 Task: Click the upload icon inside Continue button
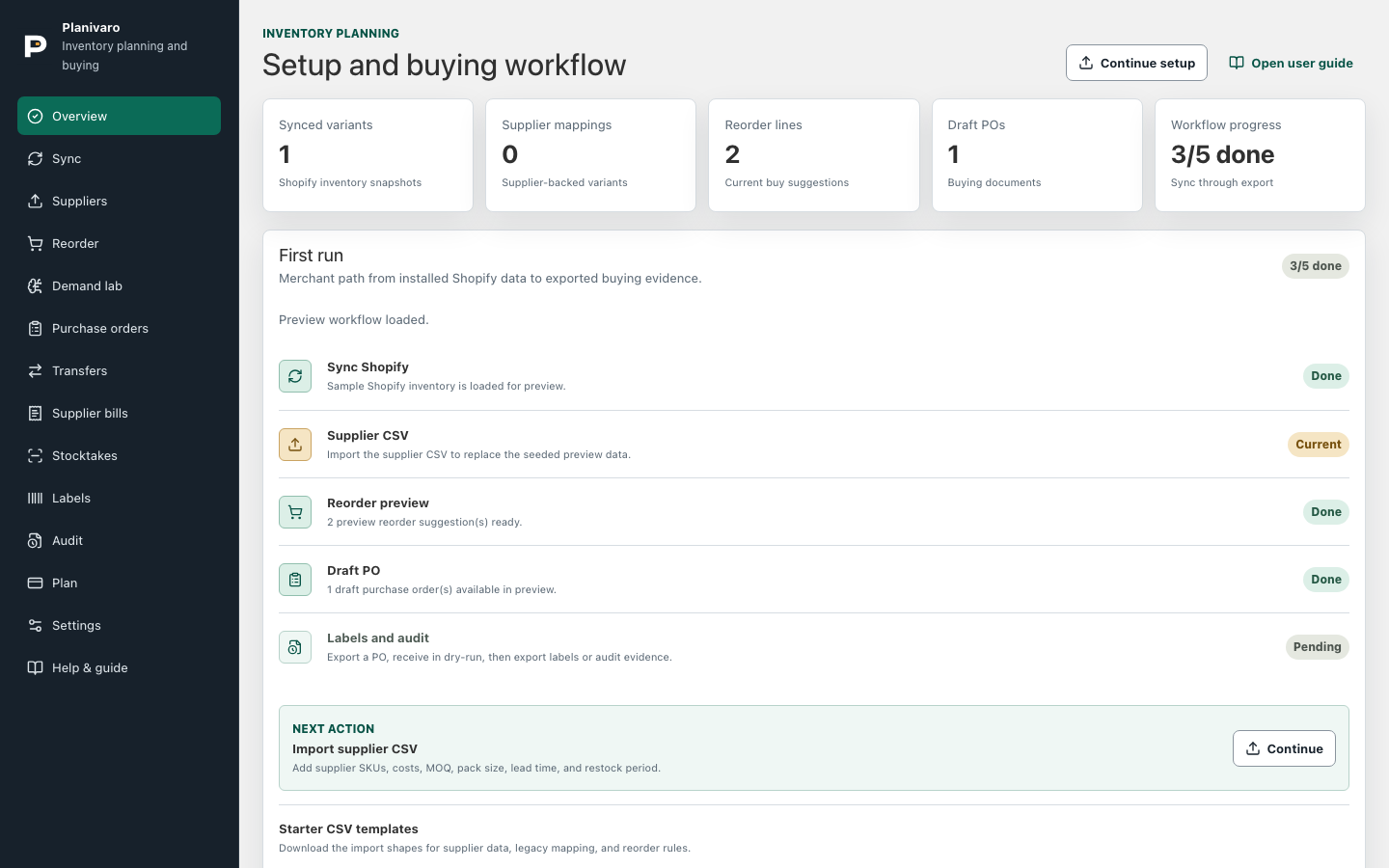1253,748
